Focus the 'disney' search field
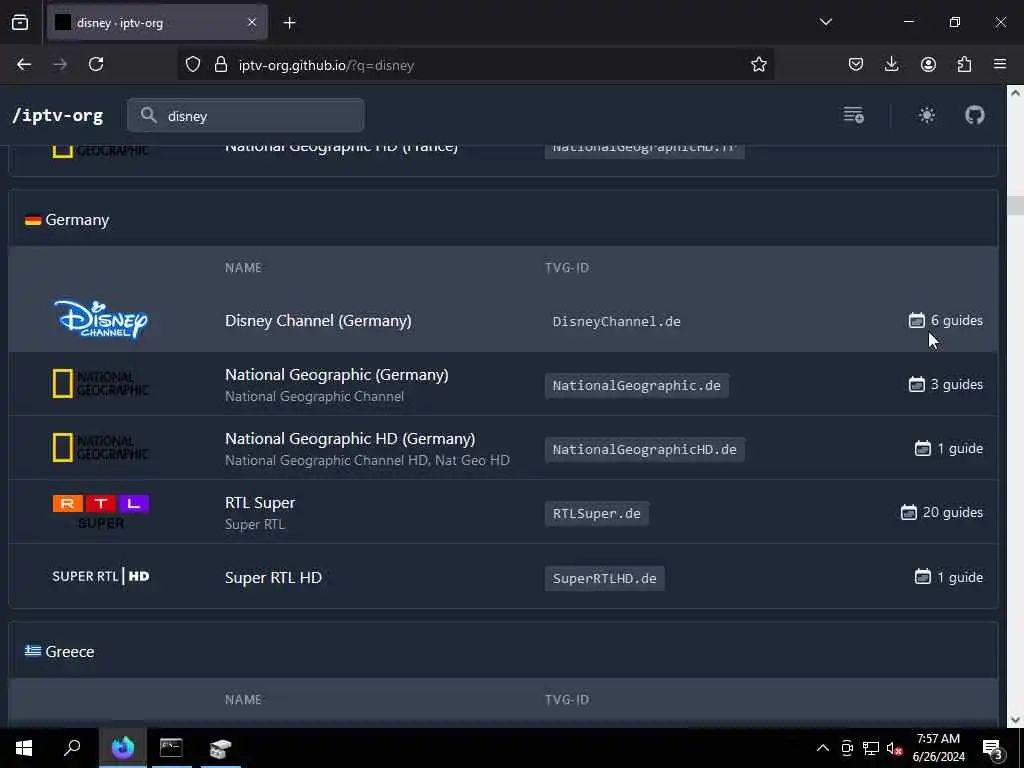 pyautogui.click(x=246, y=116)
